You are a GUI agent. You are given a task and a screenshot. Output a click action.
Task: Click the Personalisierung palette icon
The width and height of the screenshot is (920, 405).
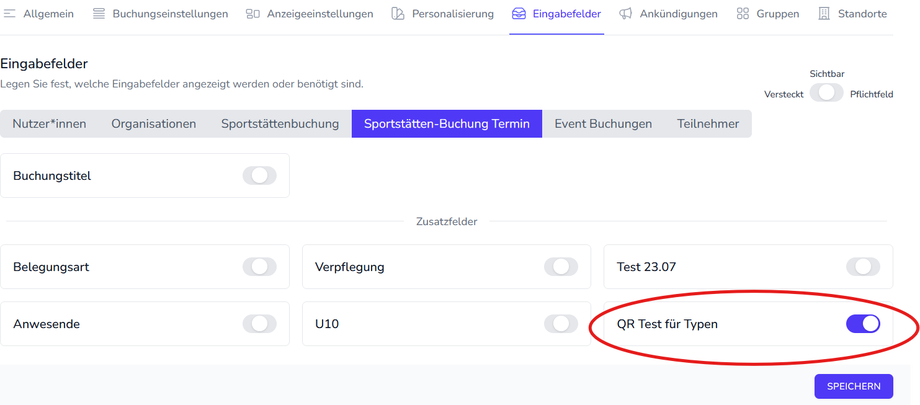tap(398, 14)
